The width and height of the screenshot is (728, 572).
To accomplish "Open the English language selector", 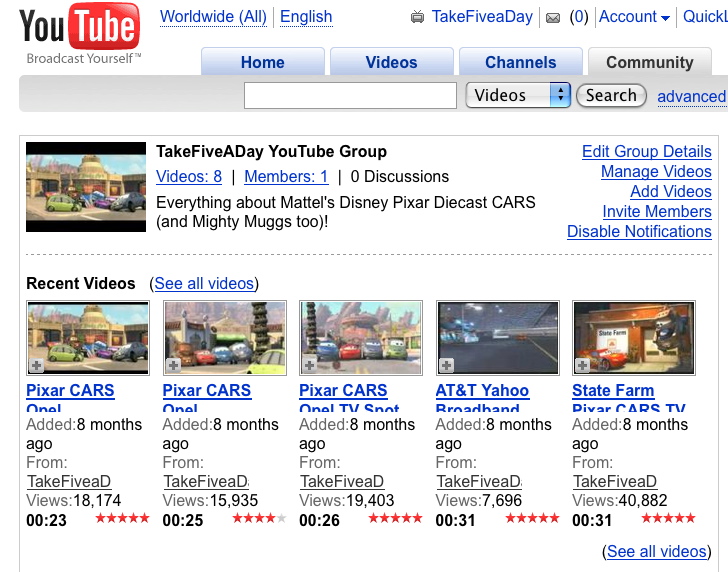I will [x=306, y=17].
